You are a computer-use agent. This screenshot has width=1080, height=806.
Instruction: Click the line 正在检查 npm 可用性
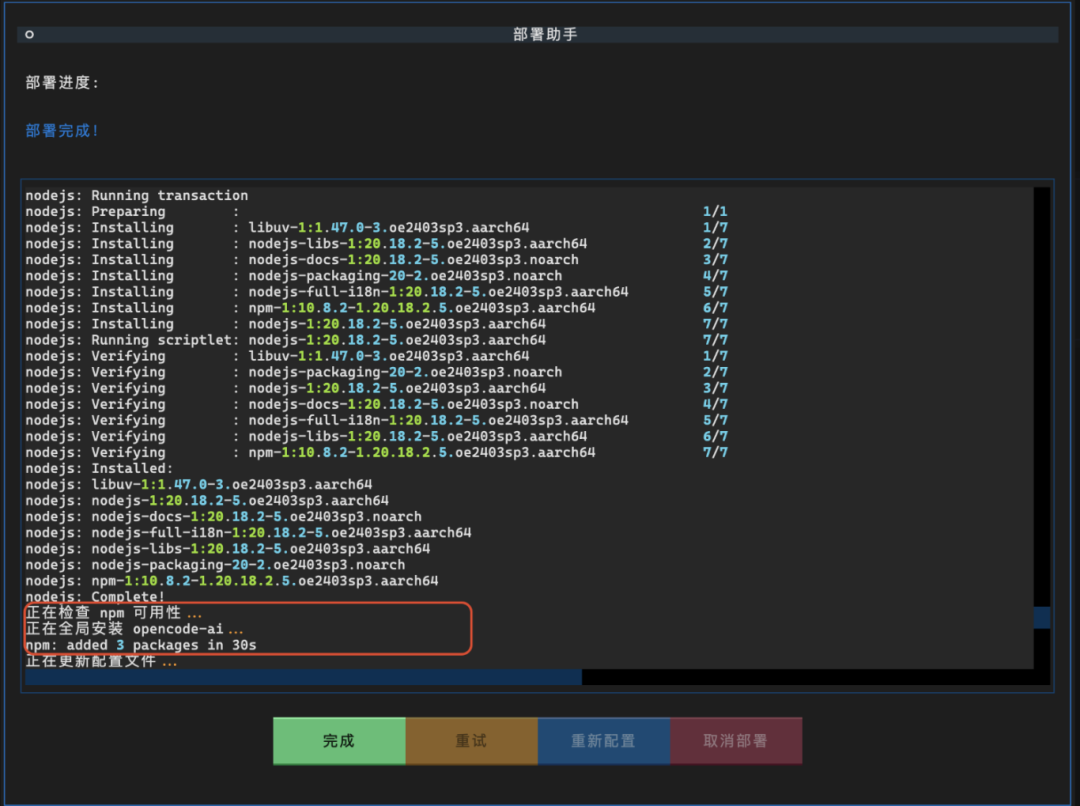[x=114, y=613]
